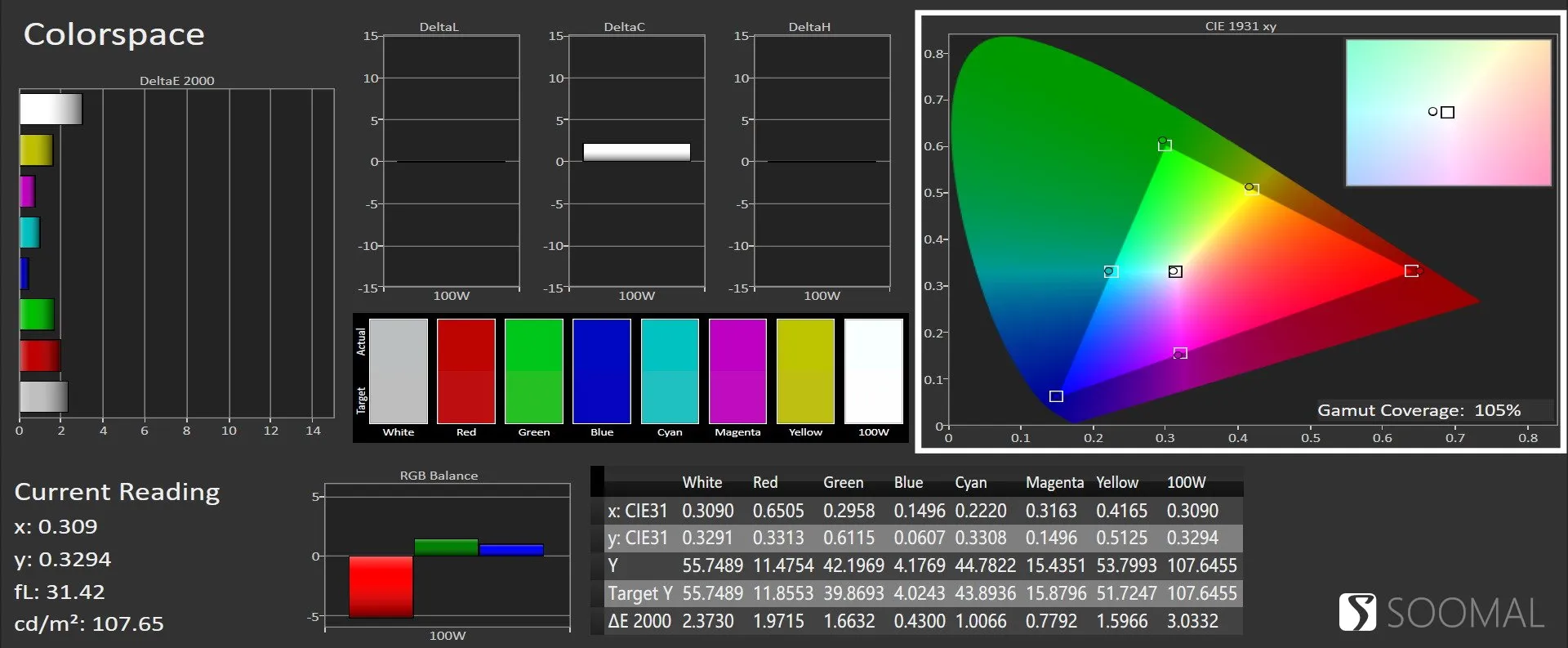Click the Magenta column header in table
Image resolution: width=1568 pixels, height=648 pixels.
pyautogui.click(x=1054, y=482)
